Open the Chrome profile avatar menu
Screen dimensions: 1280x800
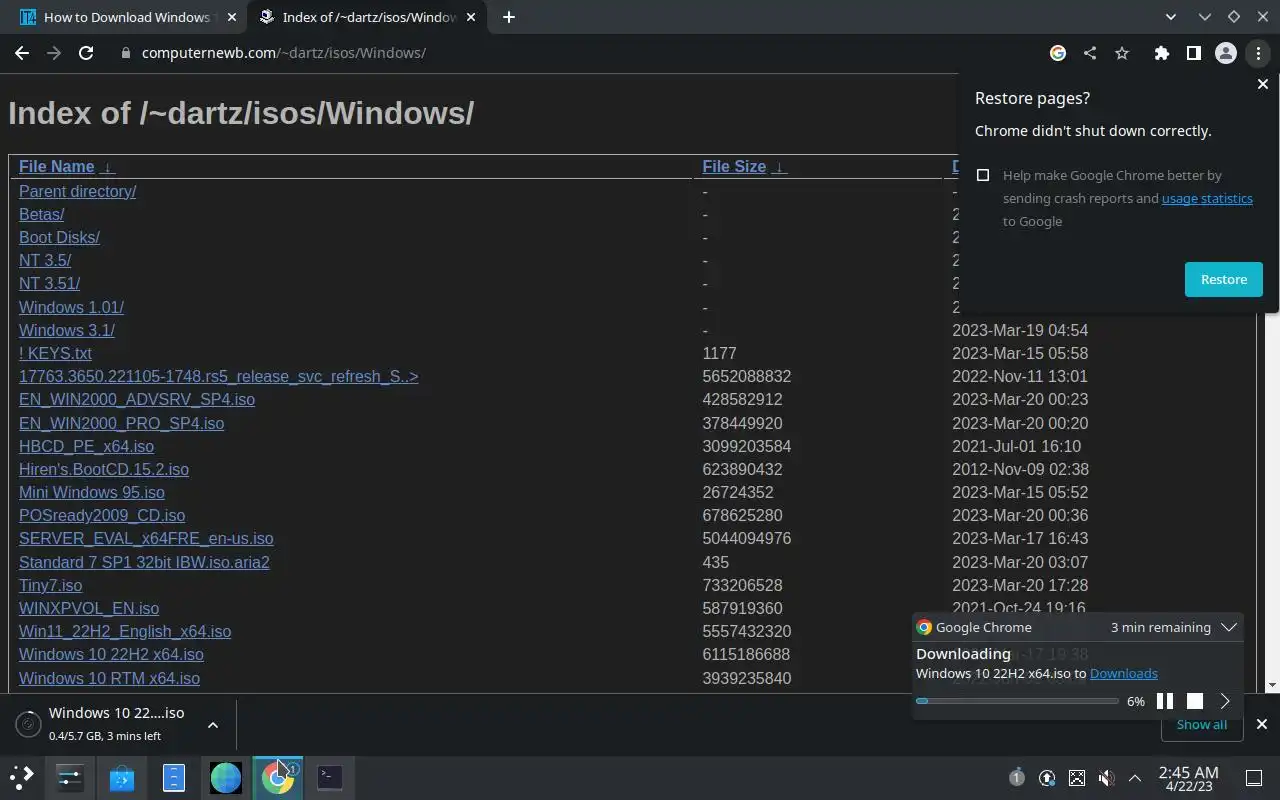[1225, 53]
